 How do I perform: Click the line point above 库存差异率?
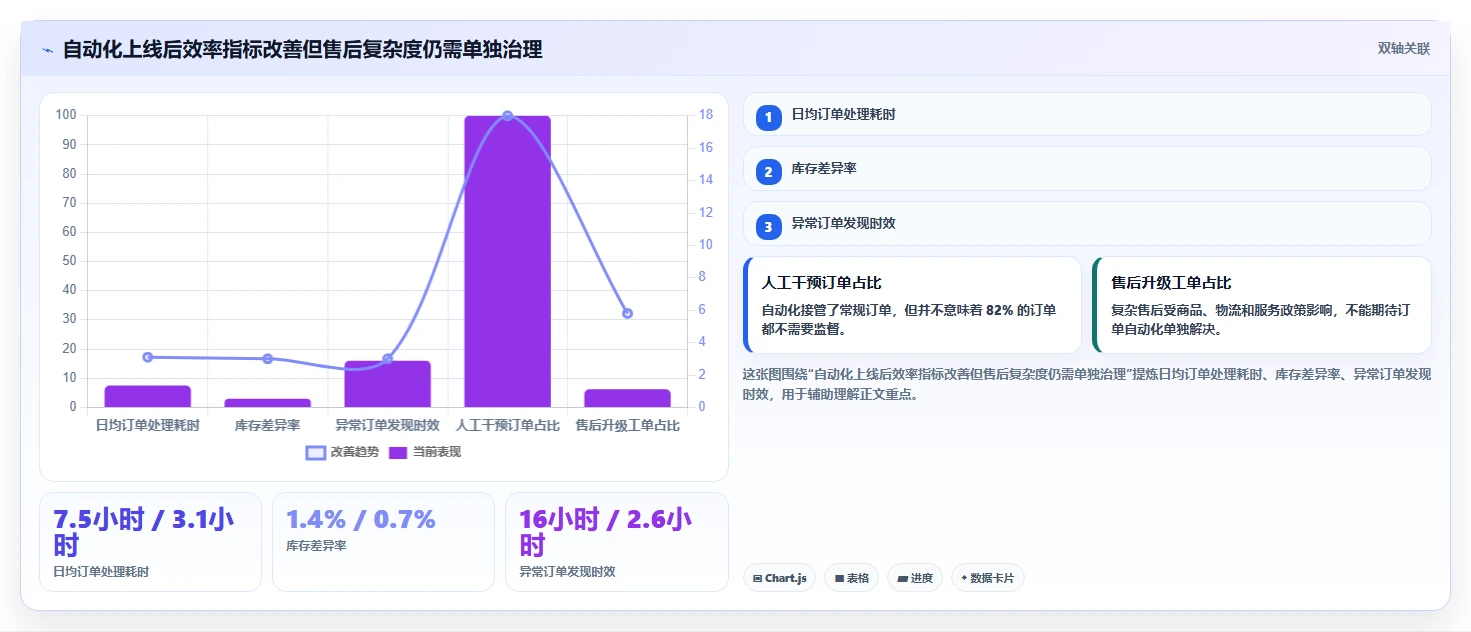[x=267, y=359]
